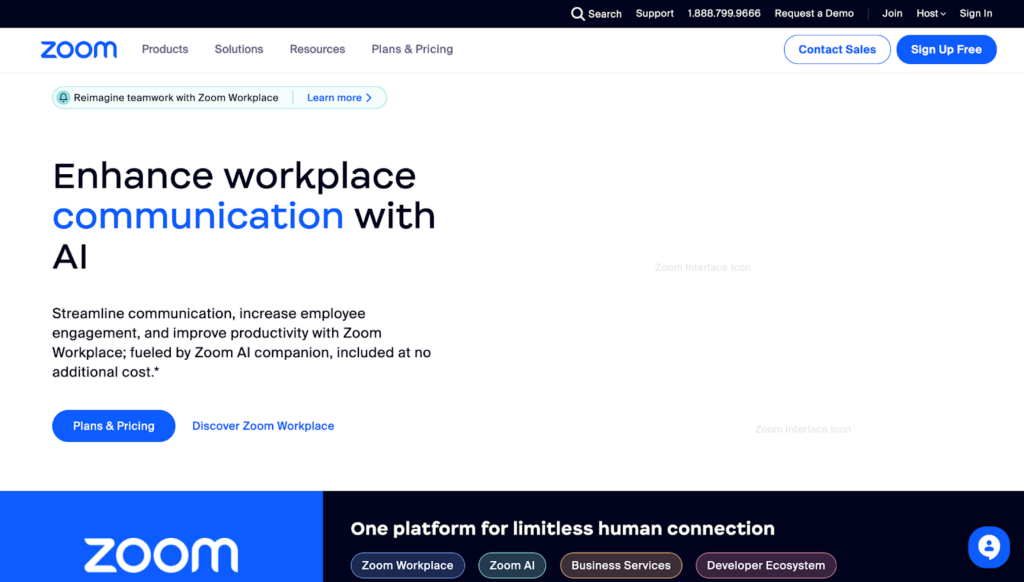Select the Zoom AI tab pill
The width and height of the screenshot is (1024, 582).
[512, 566]
